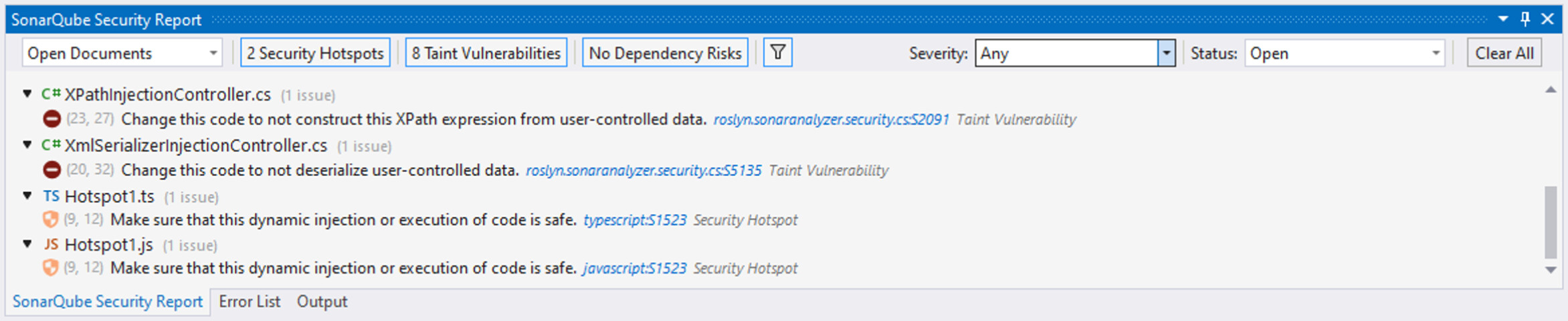Toggle the 8 Taint Vulnerabilities filter
Screen dimensions: 1568x321
coord(486,53)
